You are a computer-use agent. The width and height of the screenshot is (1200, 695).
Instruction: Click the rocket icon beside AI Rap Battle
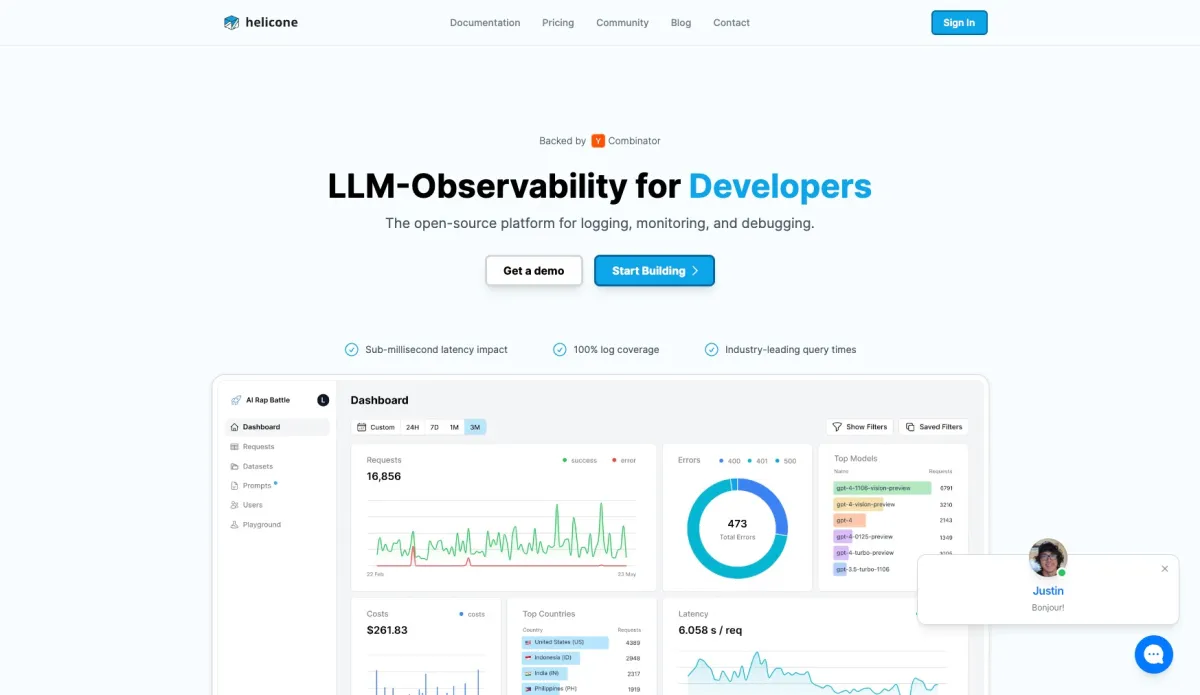click(x=236, y=400)
